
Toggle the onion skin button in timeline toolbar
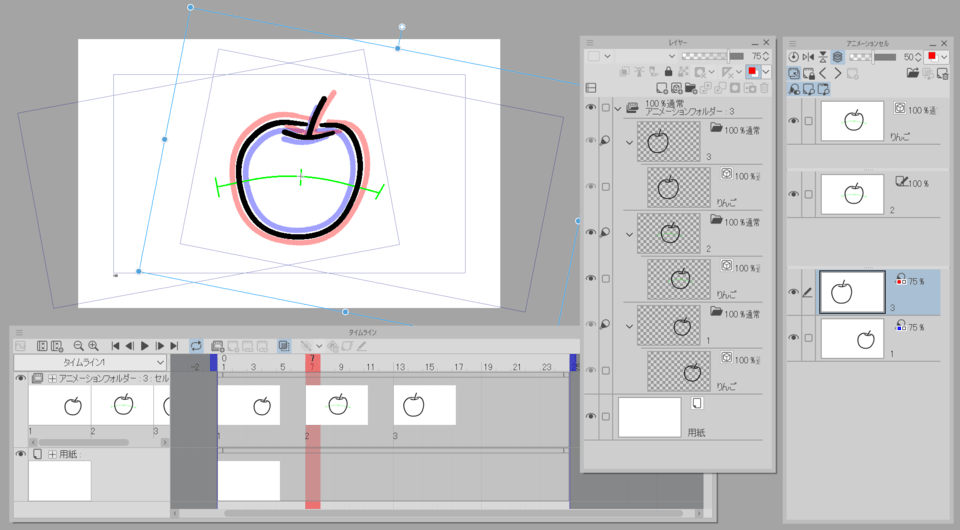(283, 346)
